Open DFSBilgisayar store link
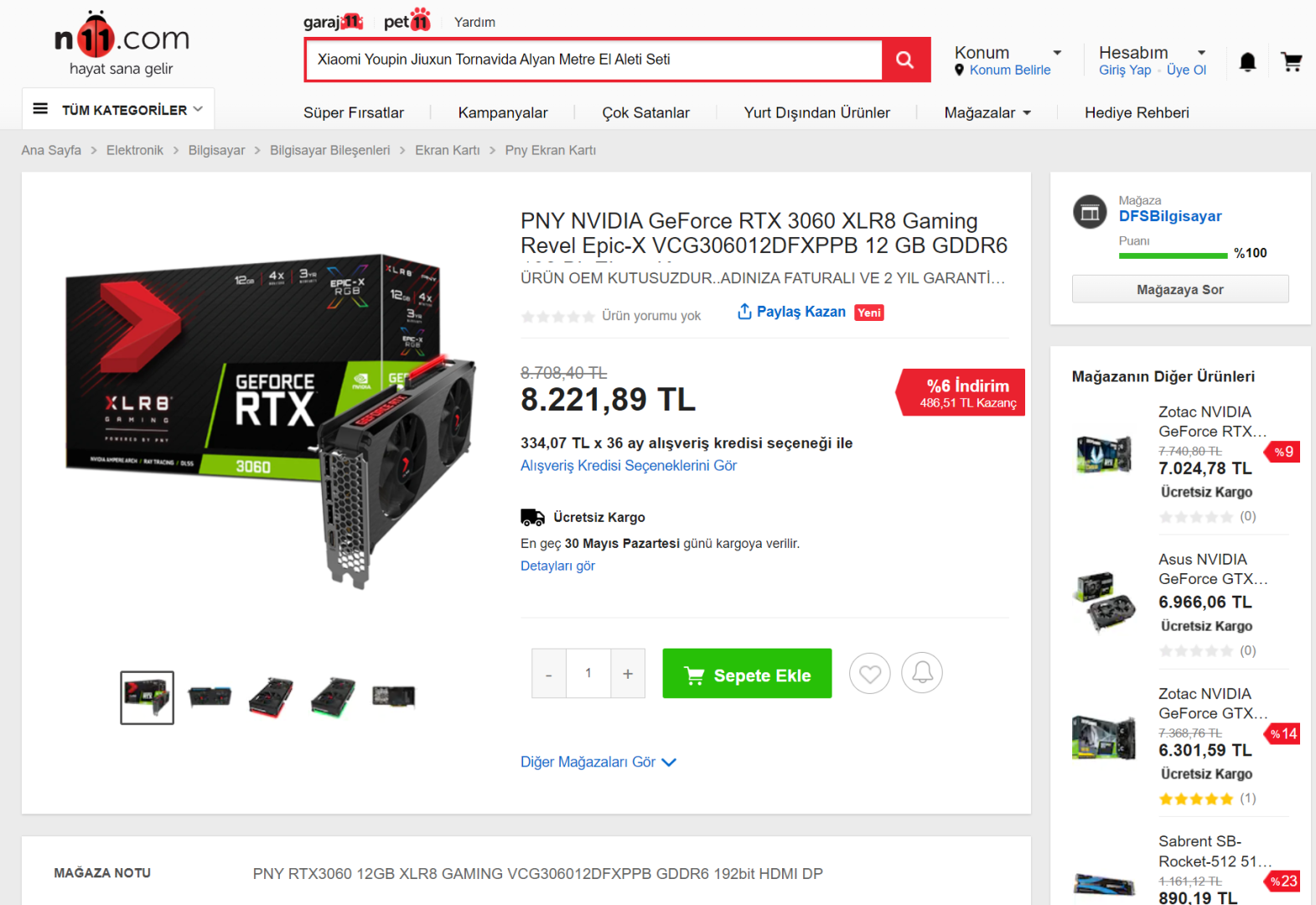Image resolution: width=1316 pixels, height=905 pixels. [x=1170, y=216]
